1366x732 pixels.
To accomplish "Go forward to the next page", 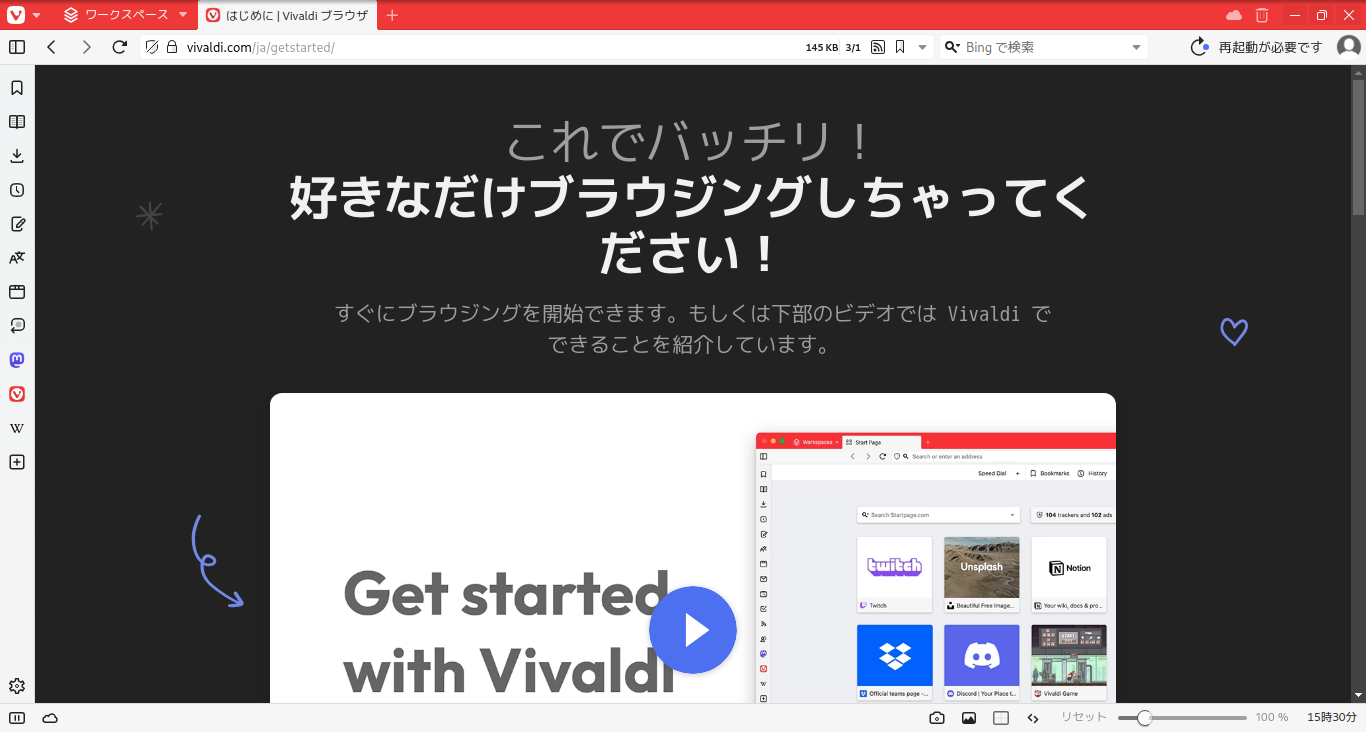I will 86,47.
